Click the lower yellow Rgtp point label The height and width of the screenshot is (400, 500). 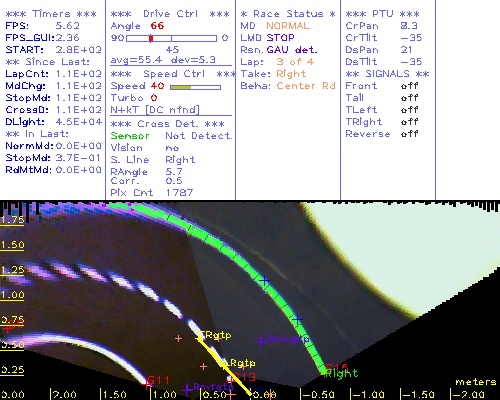241,363
